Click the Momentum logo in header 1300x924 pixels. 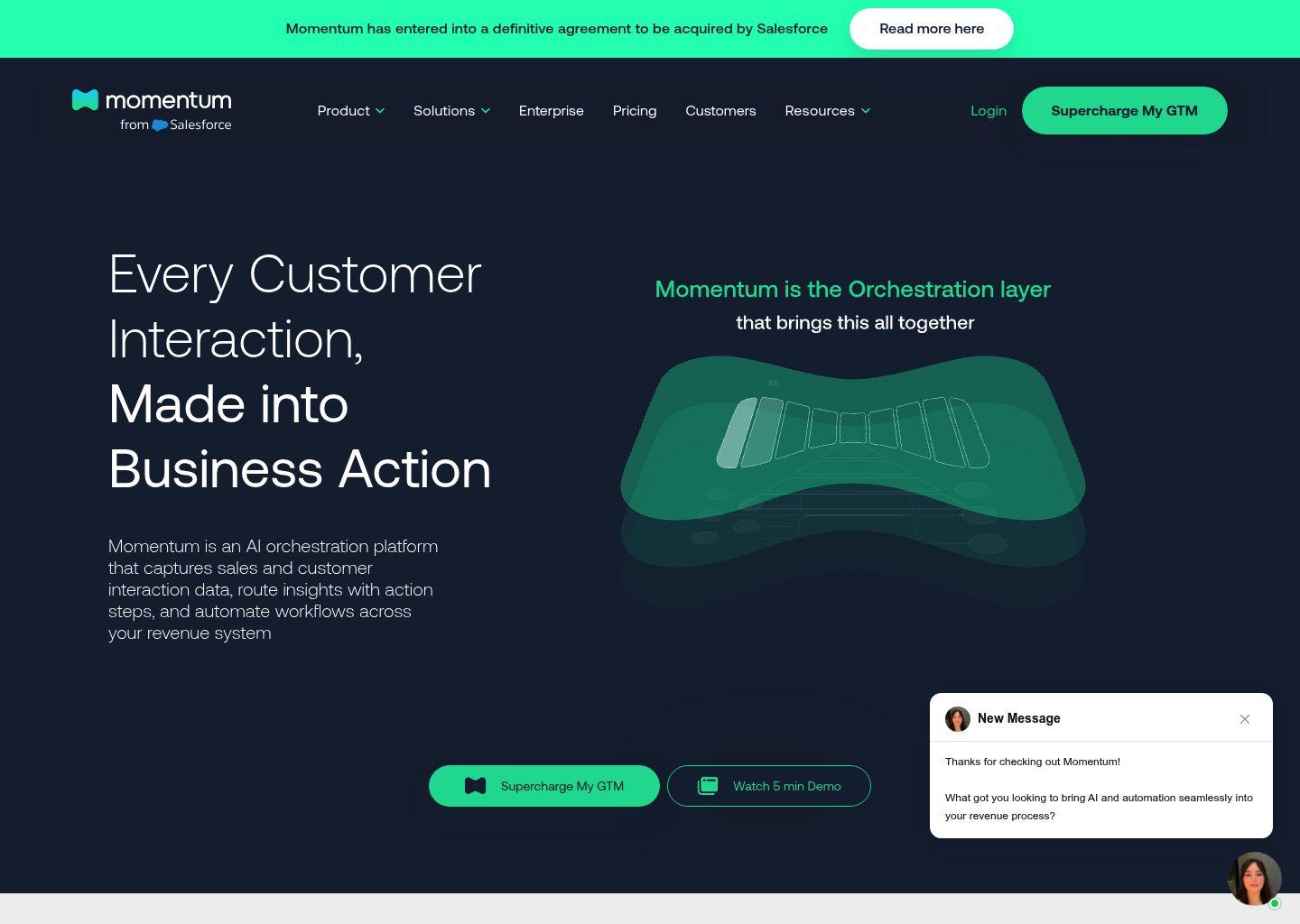(152, 110)
